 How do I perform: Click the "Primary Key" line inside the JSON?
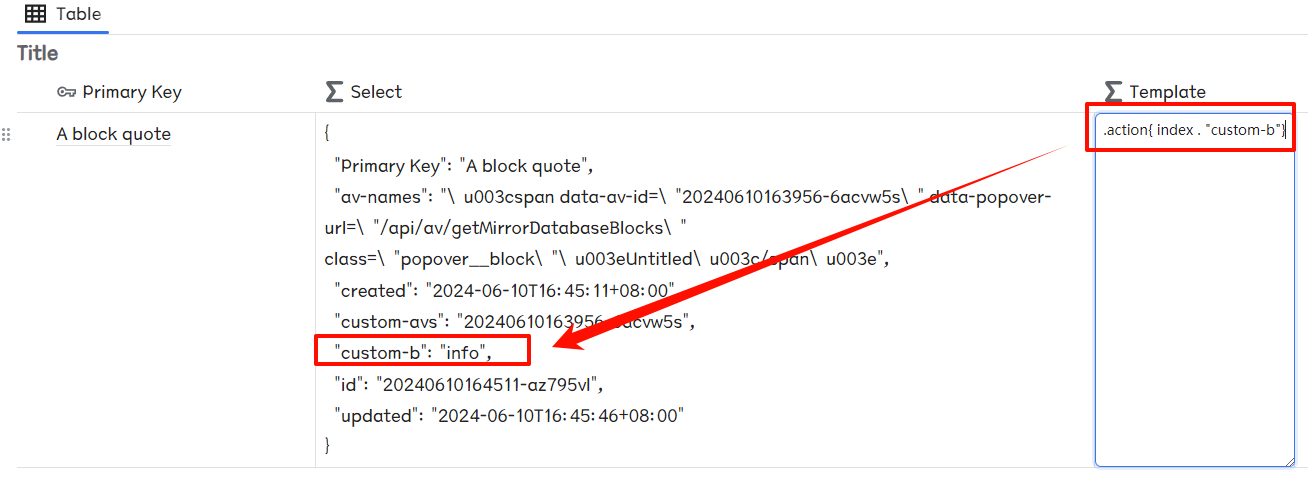(x=466, y=165)
